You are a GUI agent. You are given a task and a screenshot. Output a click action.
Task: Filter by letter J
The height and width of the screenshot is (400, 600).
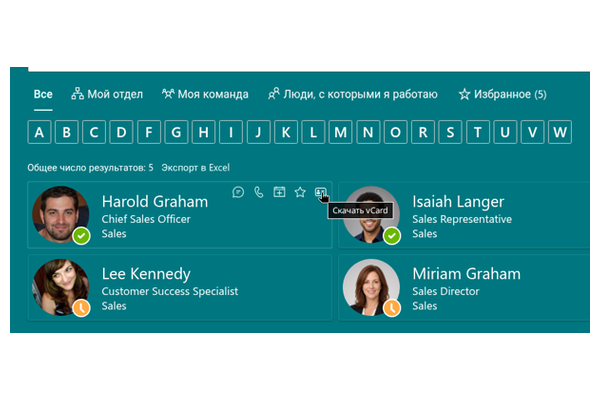[x=258, y=132]
